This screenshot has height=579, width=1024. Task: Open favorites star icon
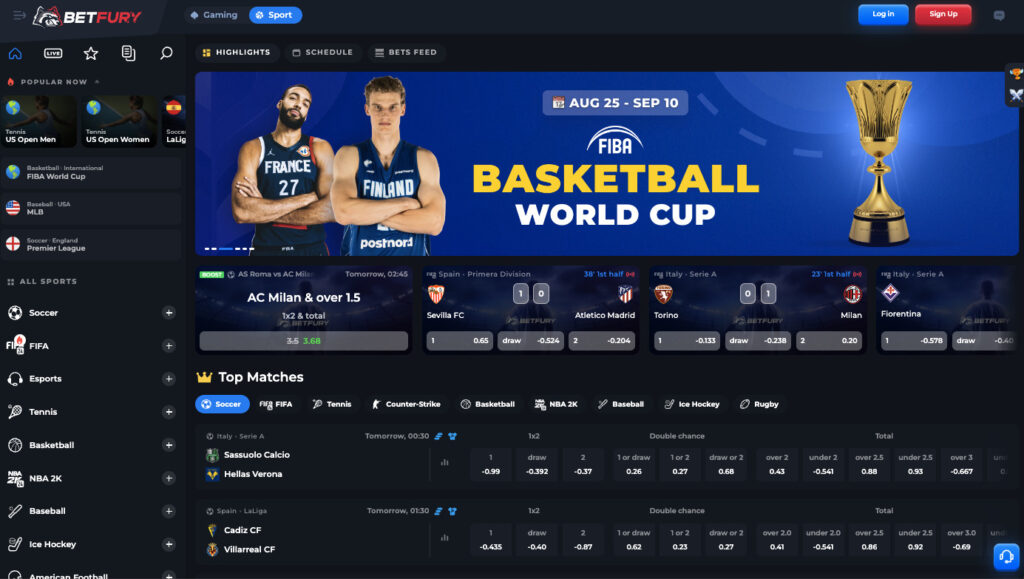pyautogui.click(x=91, y=54)
